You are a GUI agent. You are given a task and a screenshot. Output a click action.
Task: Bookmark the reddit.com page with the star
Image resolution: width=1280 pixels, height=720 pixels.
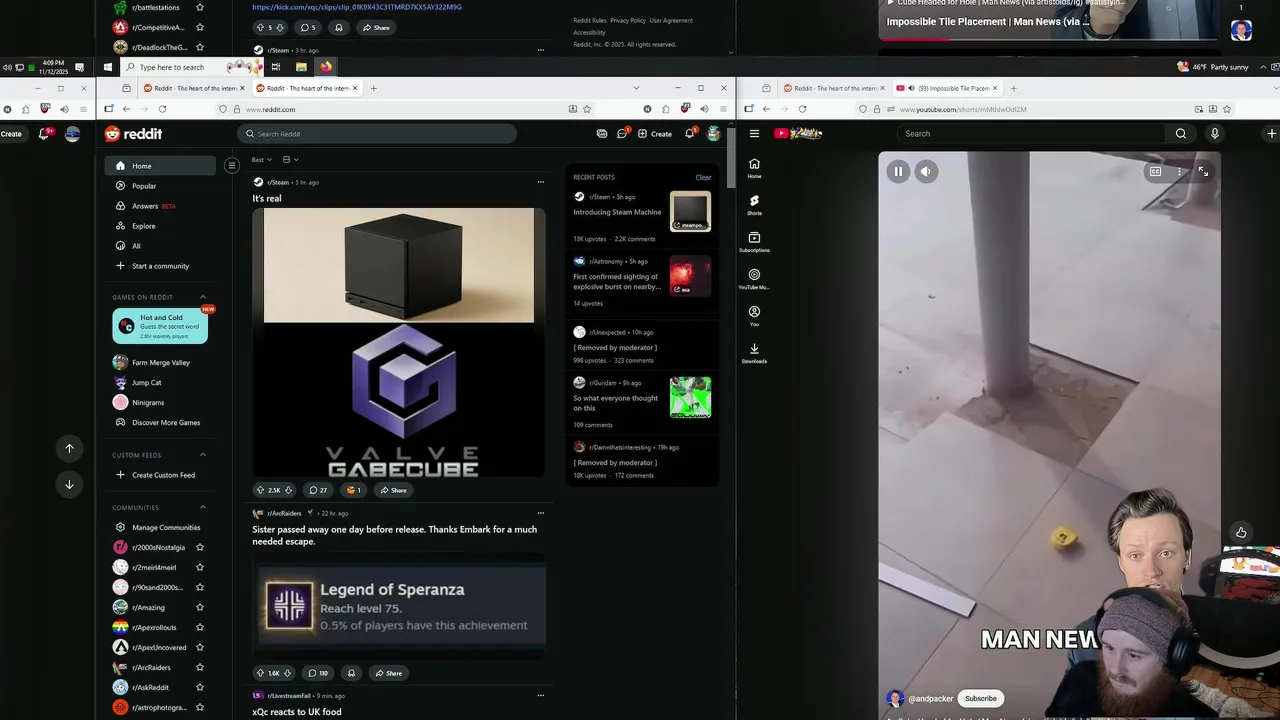click(587, 109)
